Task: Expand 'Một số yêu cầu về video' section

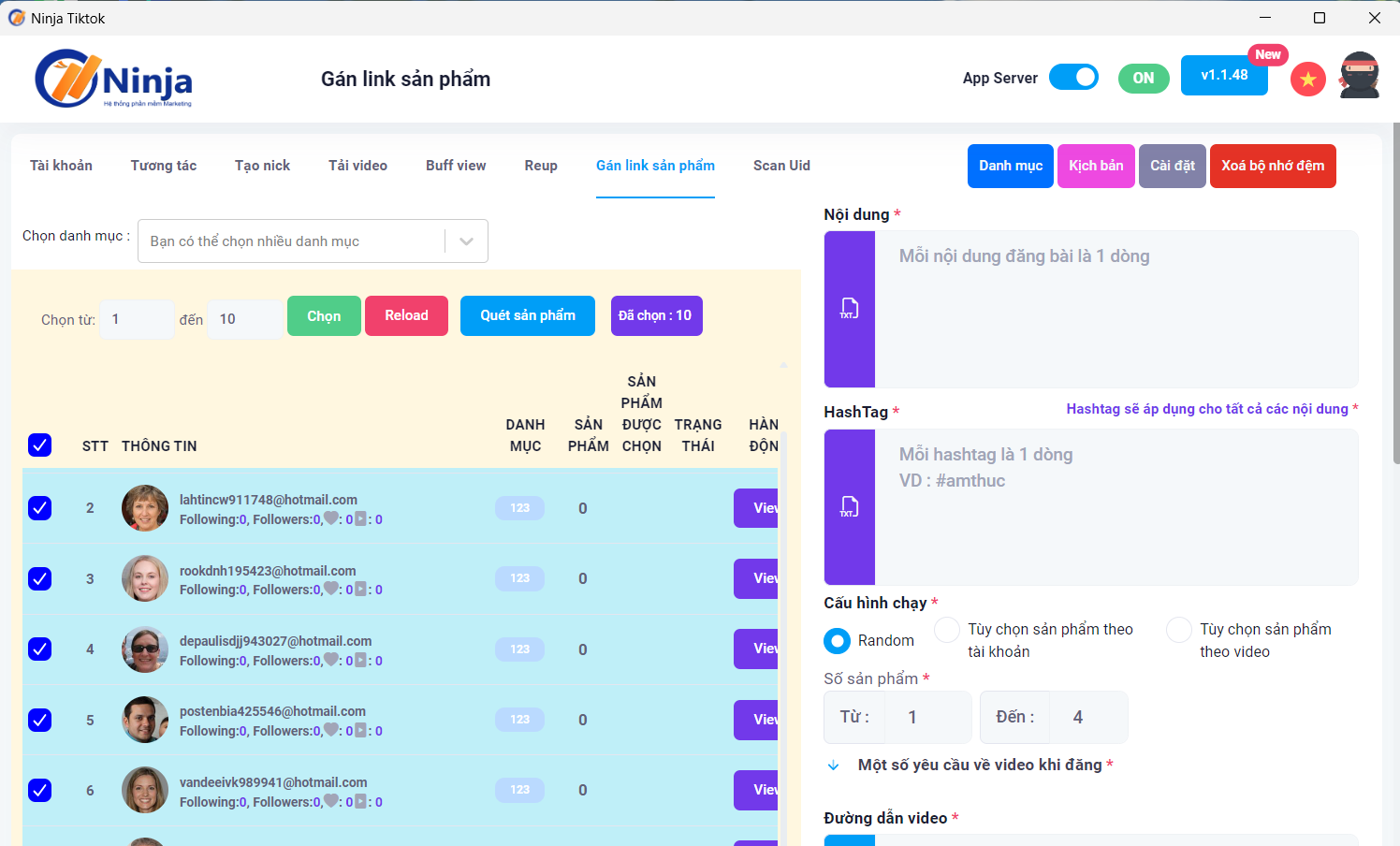Action: tap(833, 766)
